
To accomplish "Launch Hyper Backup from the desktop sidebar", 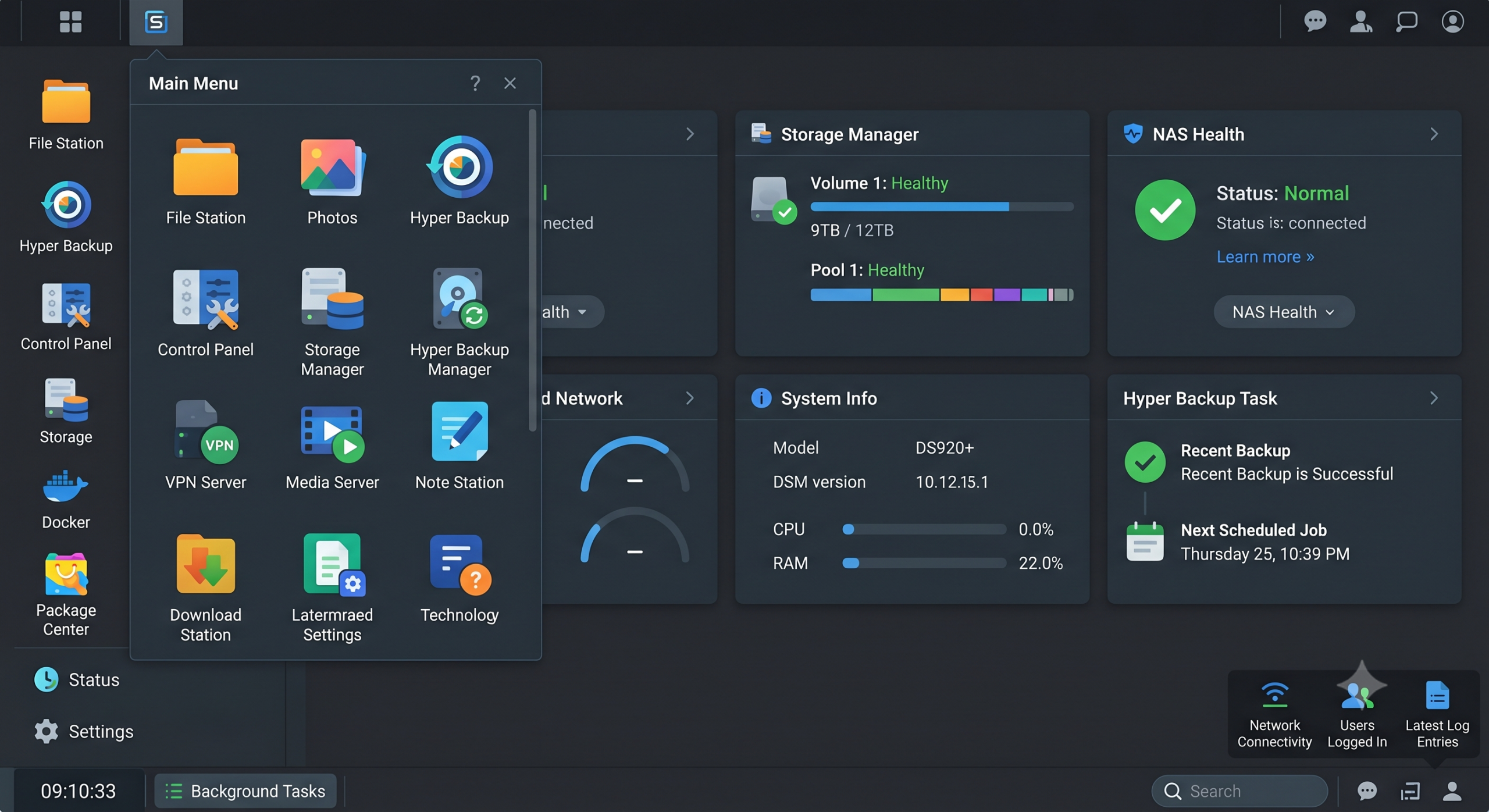I will (66, 218).
